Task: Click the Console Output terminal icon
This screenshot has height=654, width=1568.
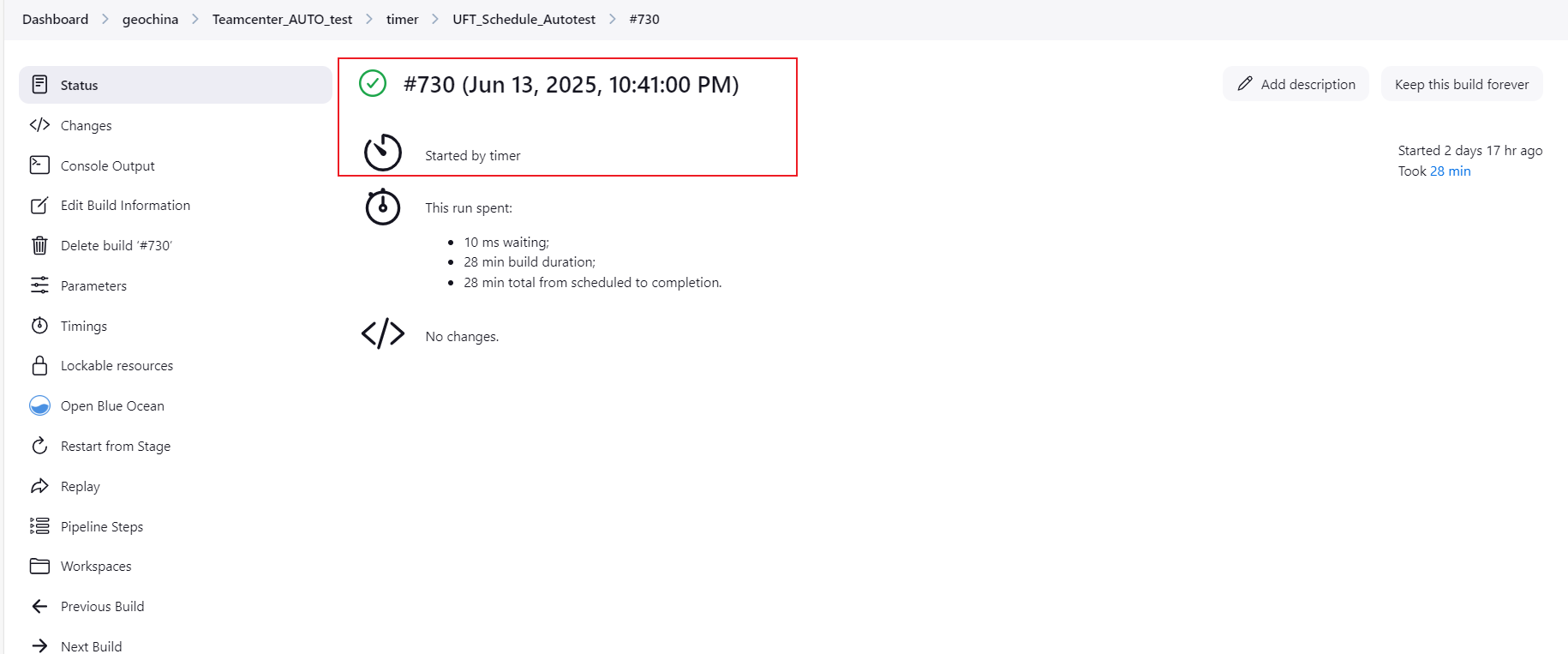Action: [x=39, y=165]
